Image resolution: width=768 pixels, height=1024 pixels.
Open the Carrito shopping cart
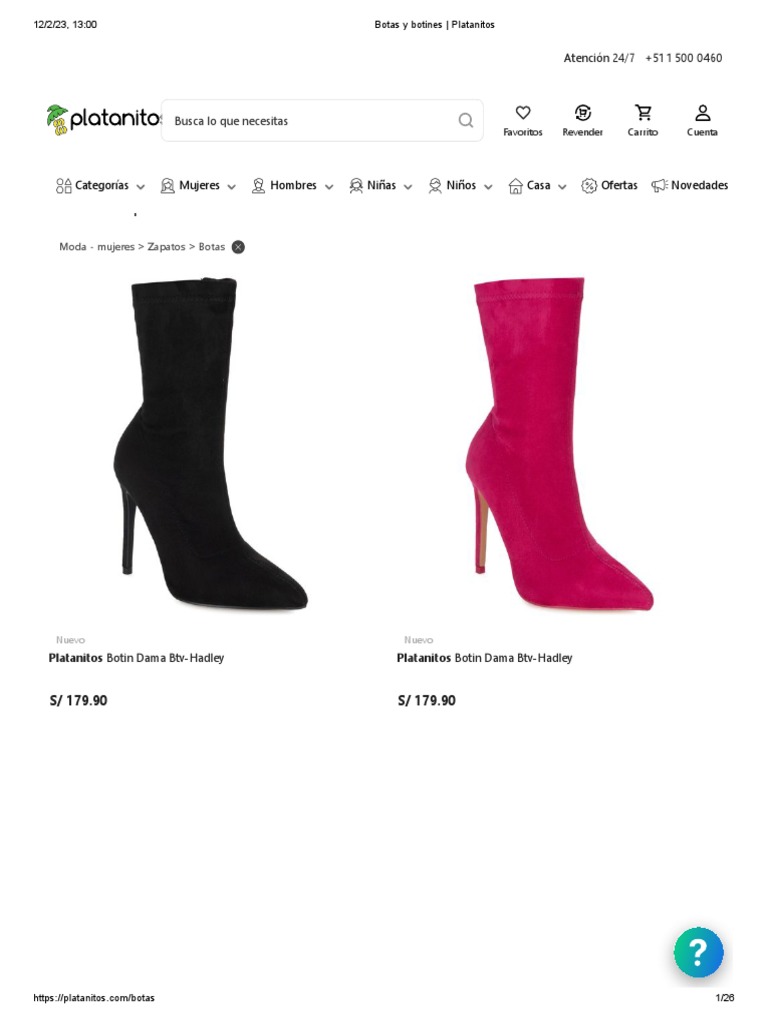click(643, 113)
